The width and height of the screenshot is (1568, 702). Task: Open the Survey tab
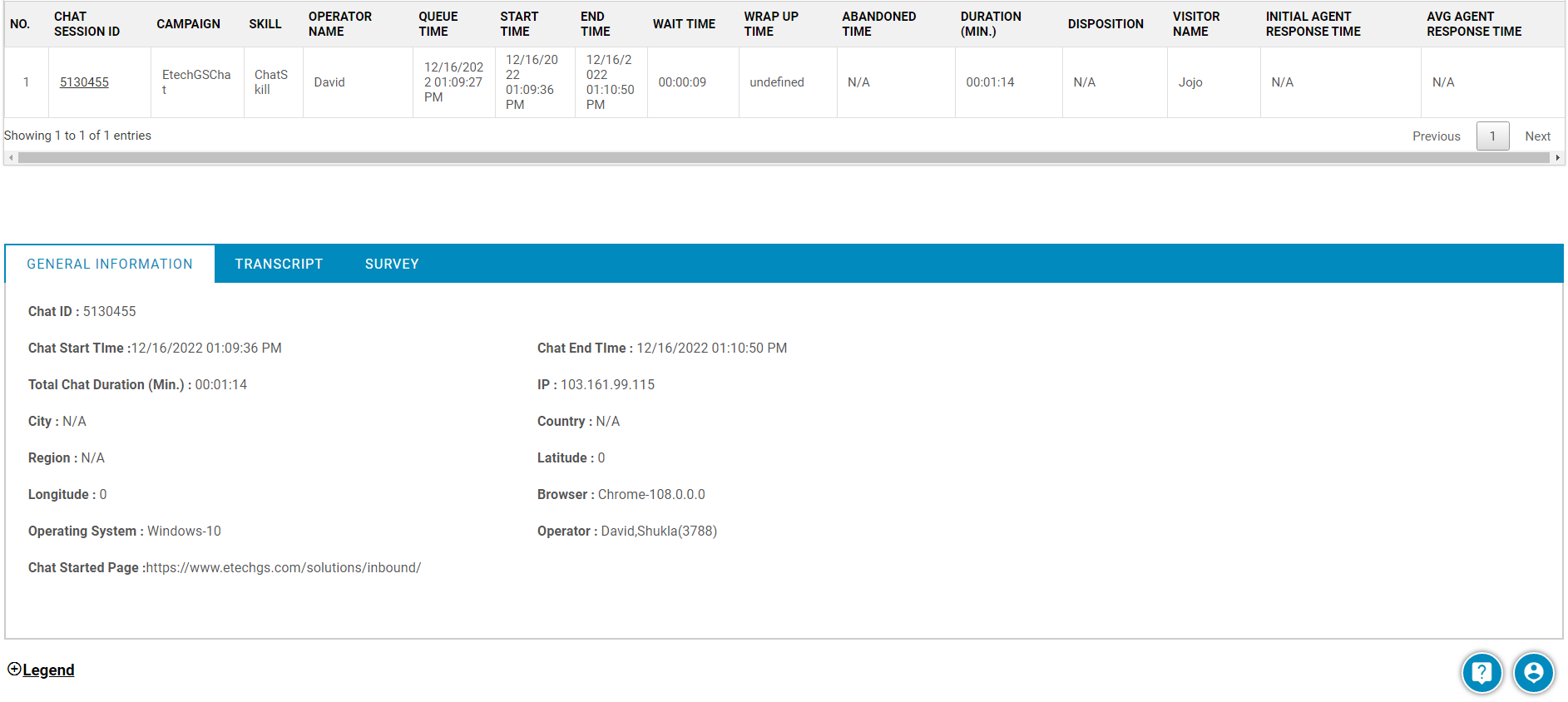[x=392, y=264]
